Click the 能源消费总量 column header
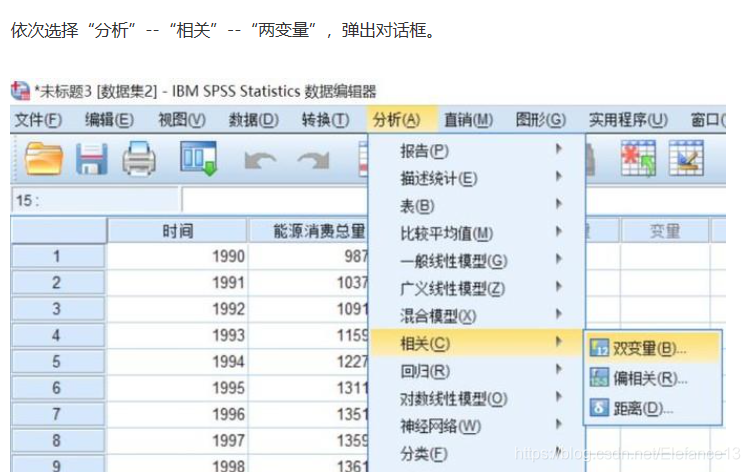The width and height of the screenshot is (750, 472). 308,231
